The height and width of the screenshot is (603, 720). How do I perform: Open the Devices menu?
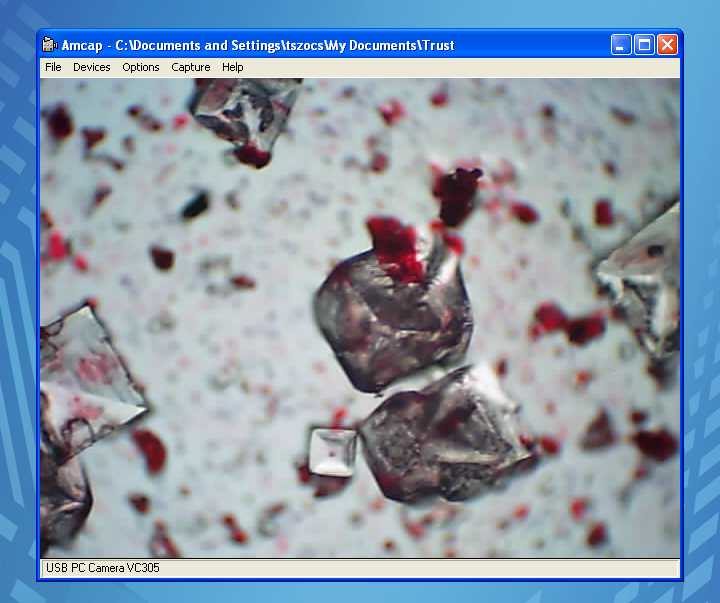click(x=92, y=67)
